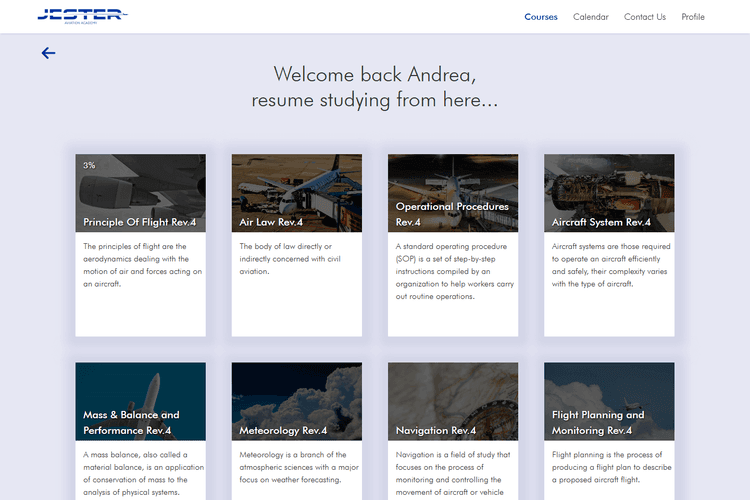This screenshot has width=750, height=500.
Task: Click the Jester Aviation Academy logo
Action: coord(82,16)
